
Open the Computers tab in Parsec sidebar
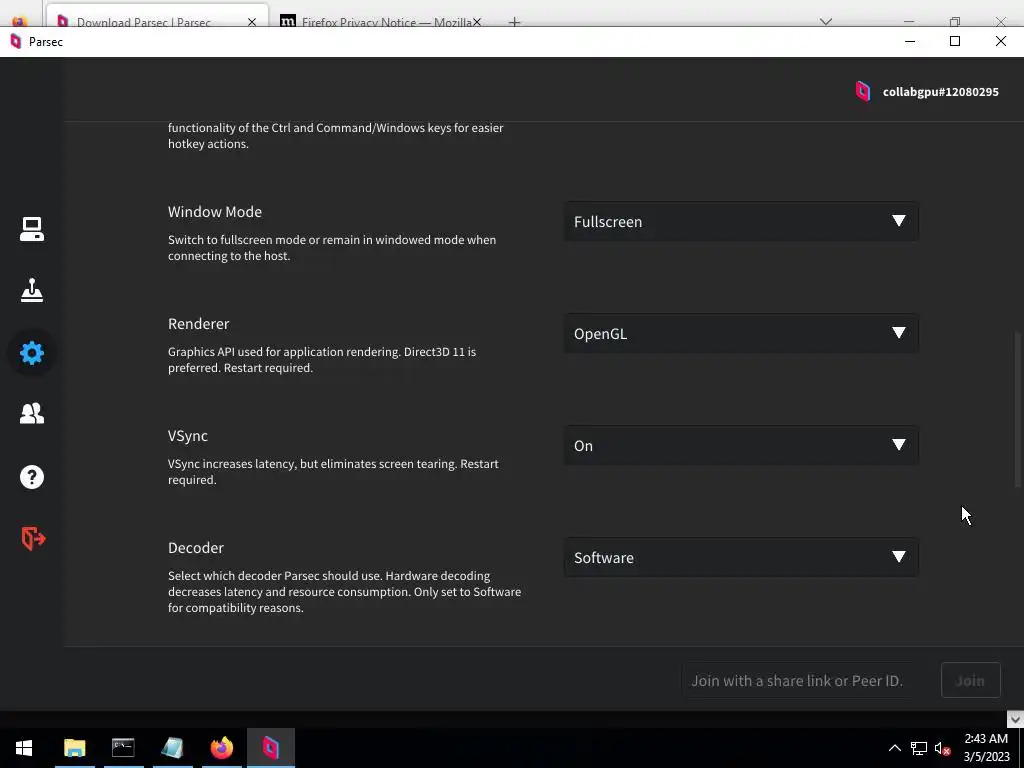(x=31, y=229)
